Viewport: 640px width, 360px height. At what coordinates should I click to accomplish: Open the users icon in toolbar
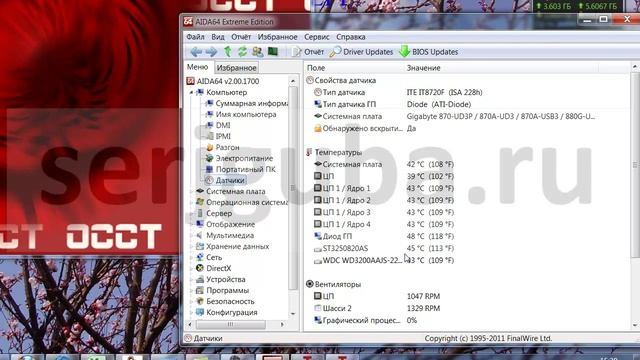coord(258,51)
